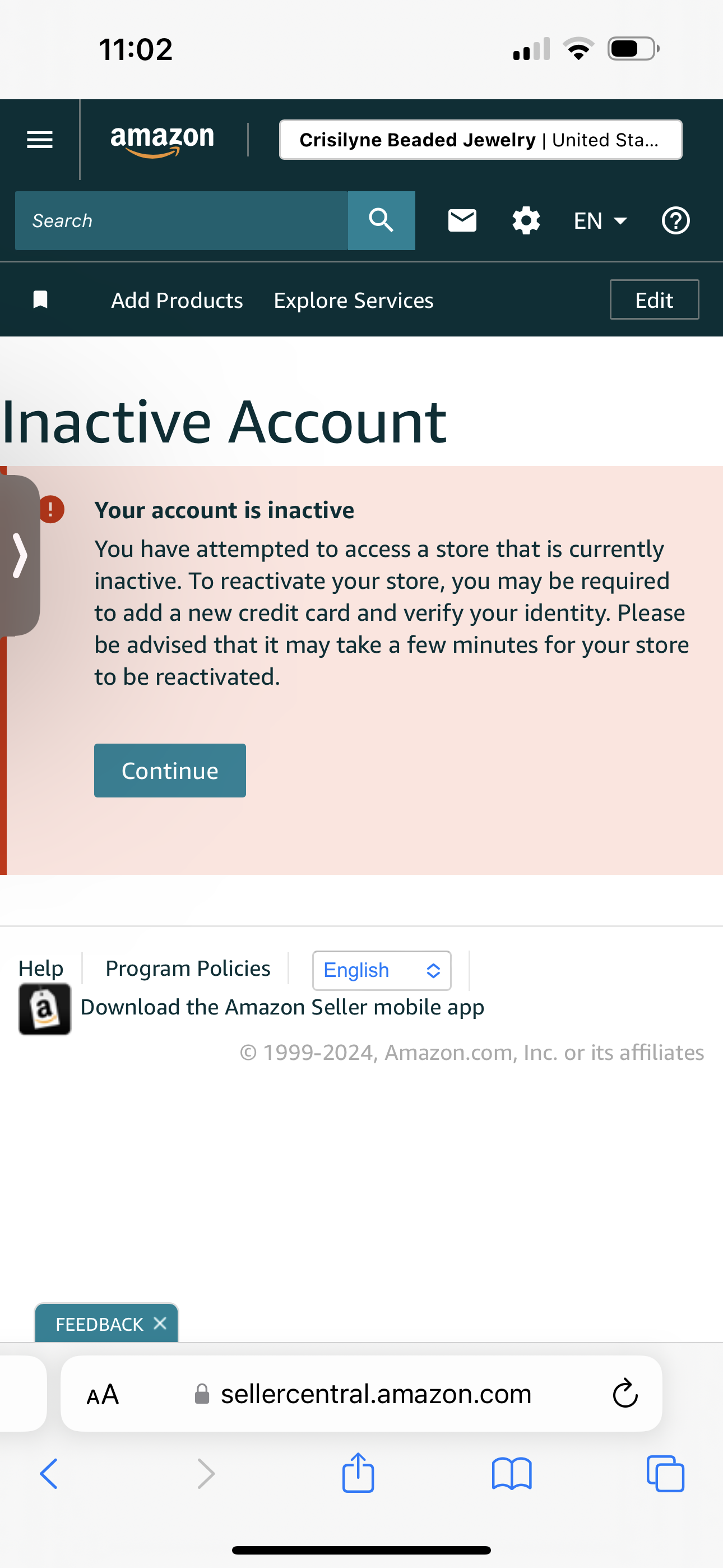Expand the side panel chevron tab
Screen dimensions: 723x1568
tap(20, 555)
